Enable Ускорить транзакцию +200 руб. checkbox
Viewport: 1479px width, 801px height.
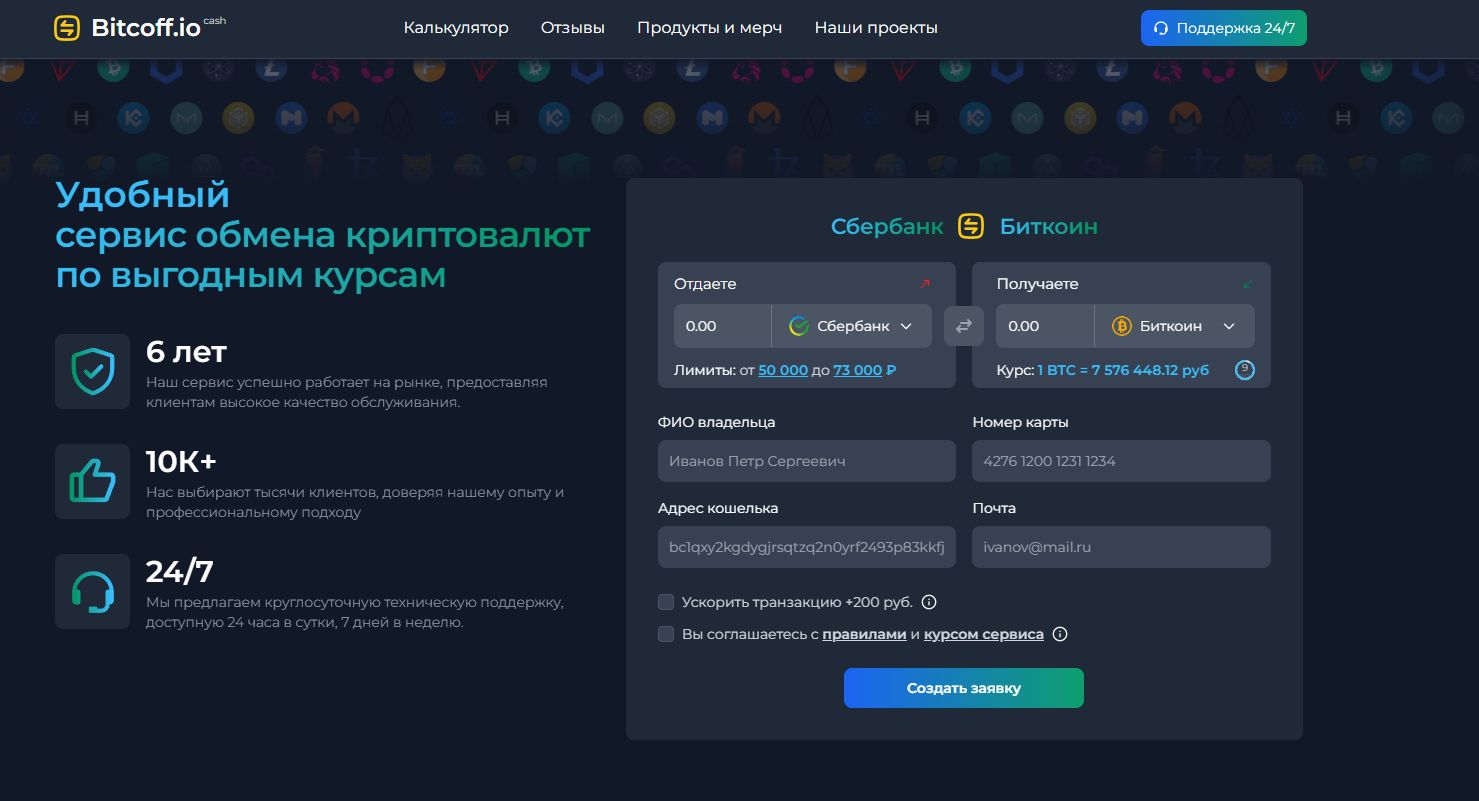[x=666, y=602]
